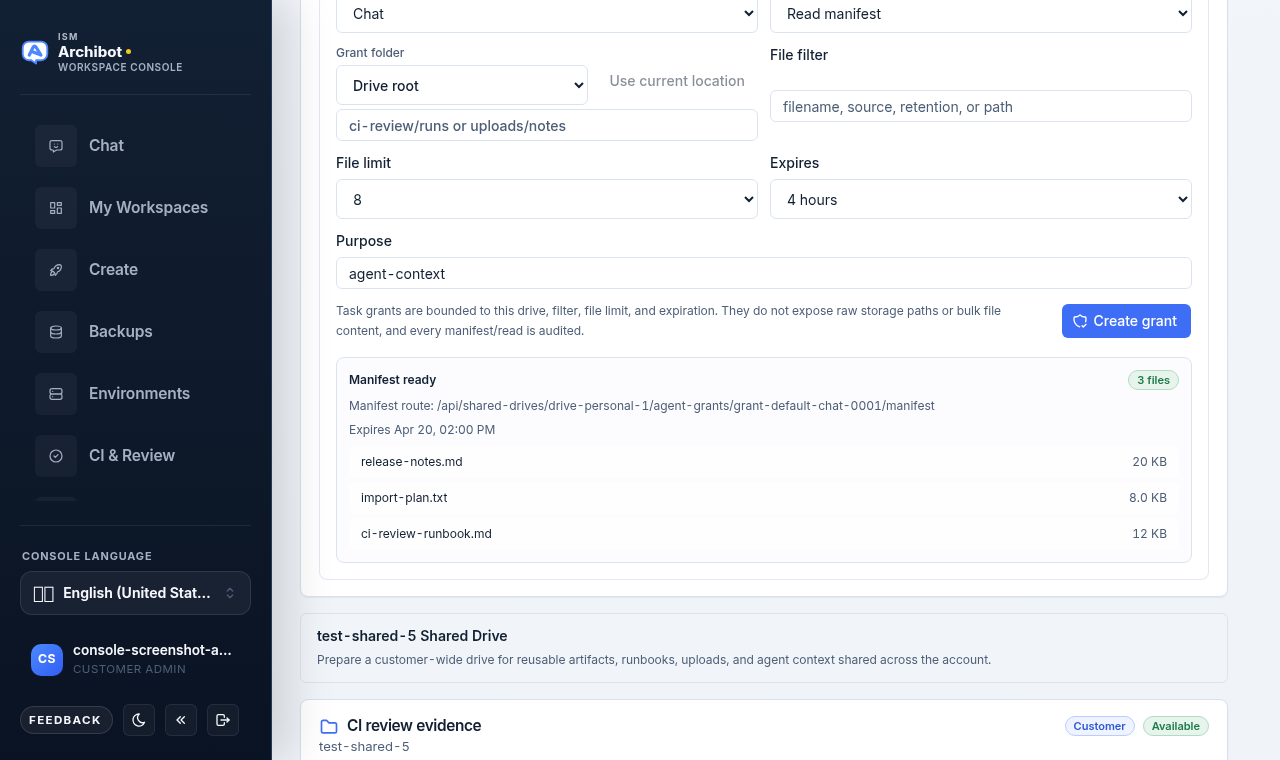This screenshot has width=1280, height=760.
Task: Select the release-notes.md file row
Action: pos(764,462)
